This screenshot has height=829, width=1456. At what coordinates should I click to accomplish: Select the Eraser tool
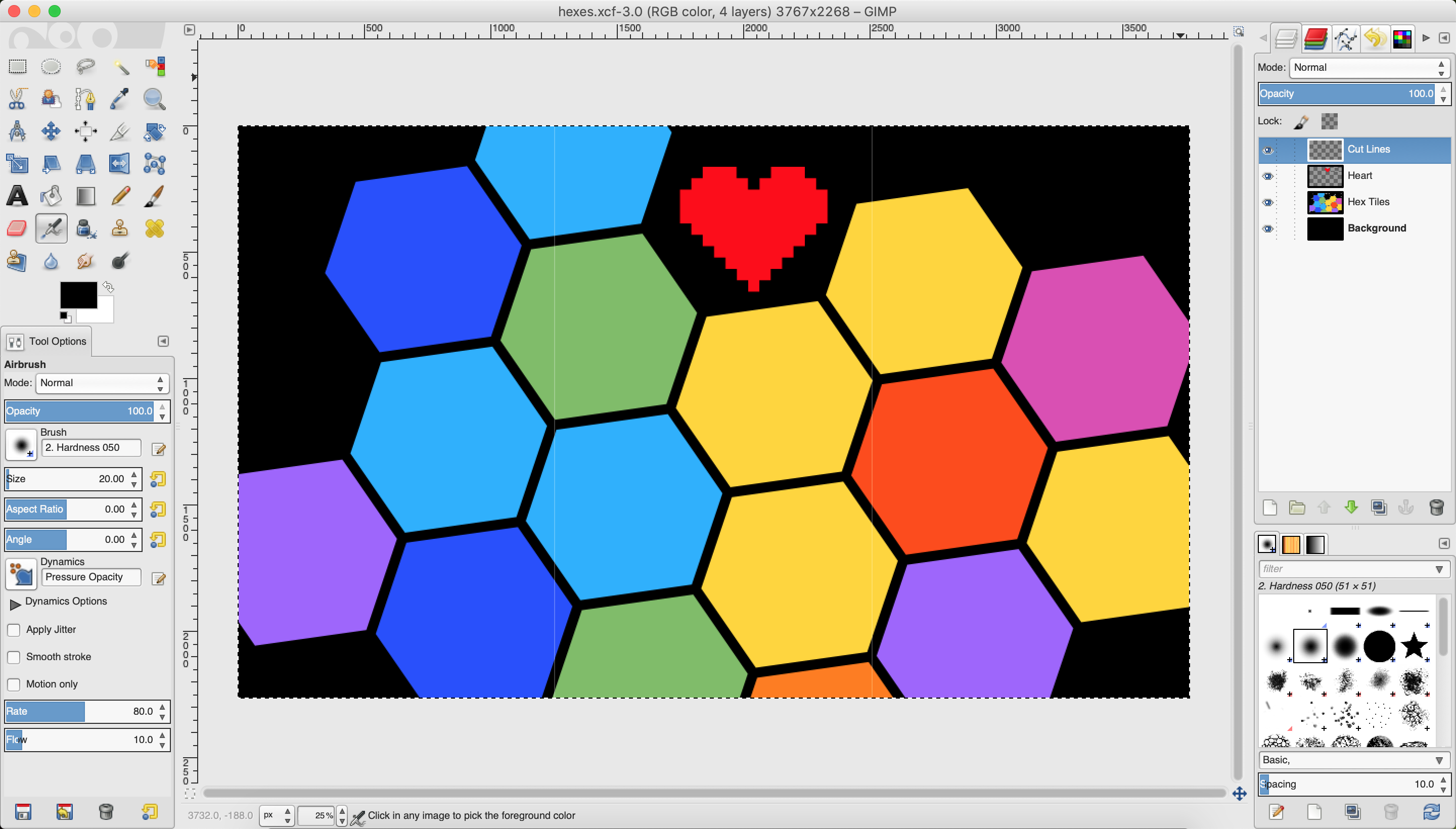pos(17,229)
